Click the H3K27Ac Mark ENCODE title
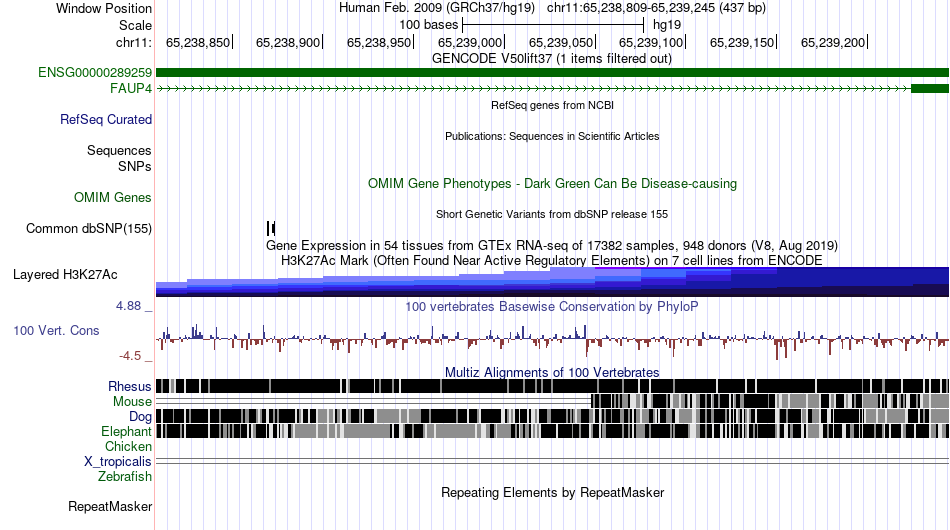 coord(552,260)
